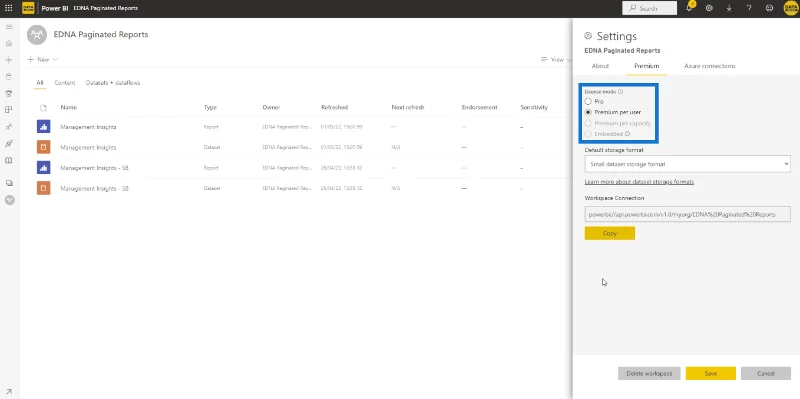Click the Workspace Connection URL field

point(687,214)
